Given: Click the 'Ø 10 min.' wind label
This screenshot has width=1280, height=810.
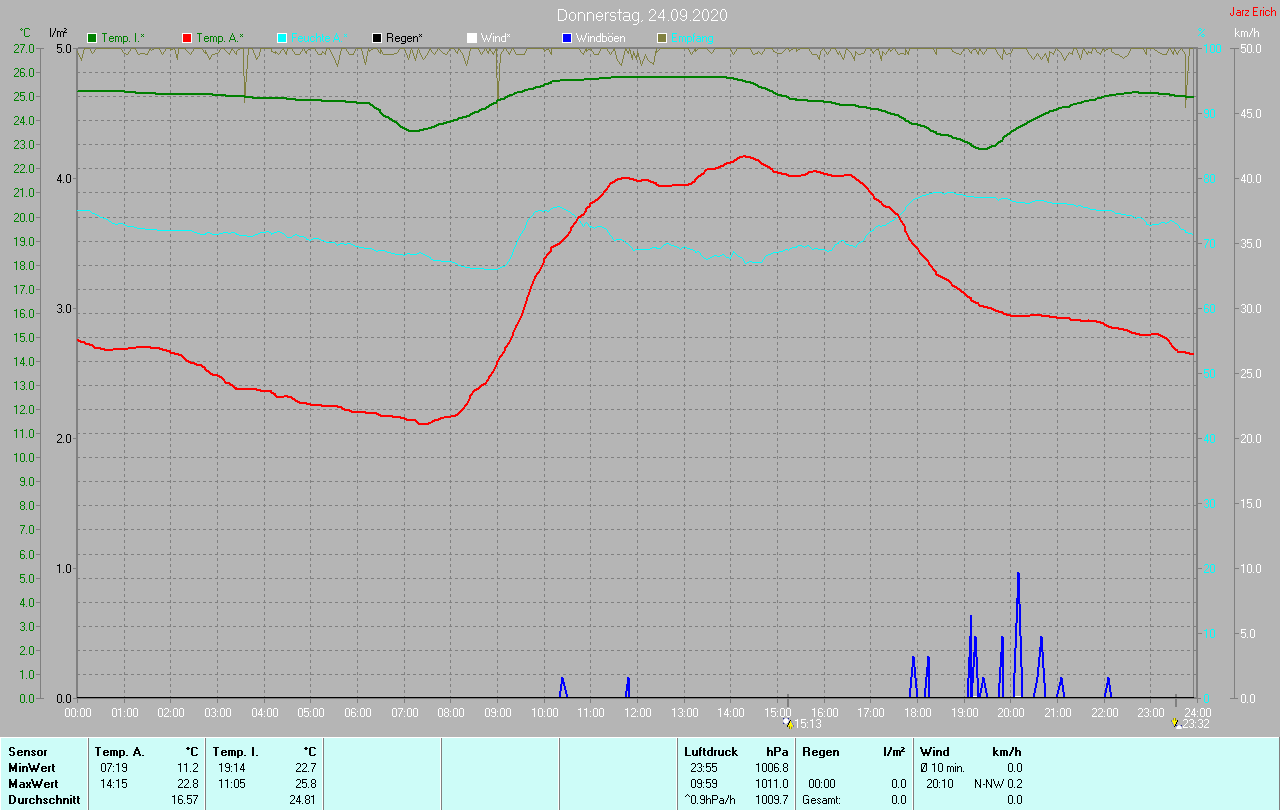Looking at the screenshot, I should [x=944, y=768].
